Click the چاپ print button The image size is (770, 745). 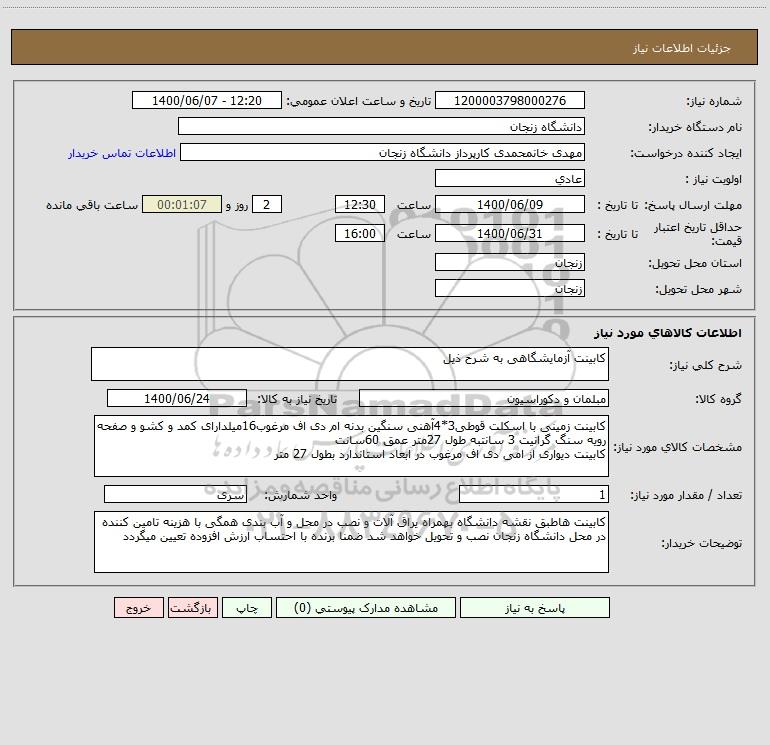click(247, 607)
